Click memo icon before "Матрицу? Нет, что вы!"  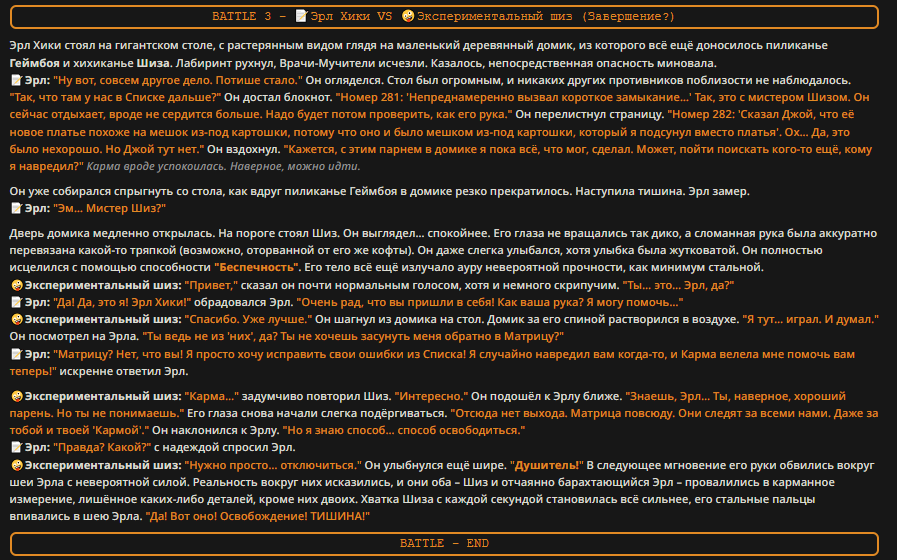click(x=17, y=354)
